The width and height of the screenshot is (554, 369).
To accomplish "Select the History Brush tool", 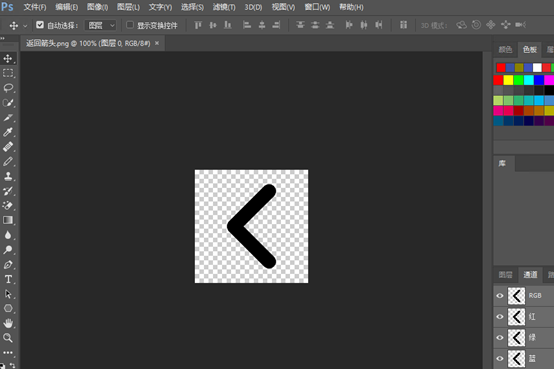I will 8,191.
